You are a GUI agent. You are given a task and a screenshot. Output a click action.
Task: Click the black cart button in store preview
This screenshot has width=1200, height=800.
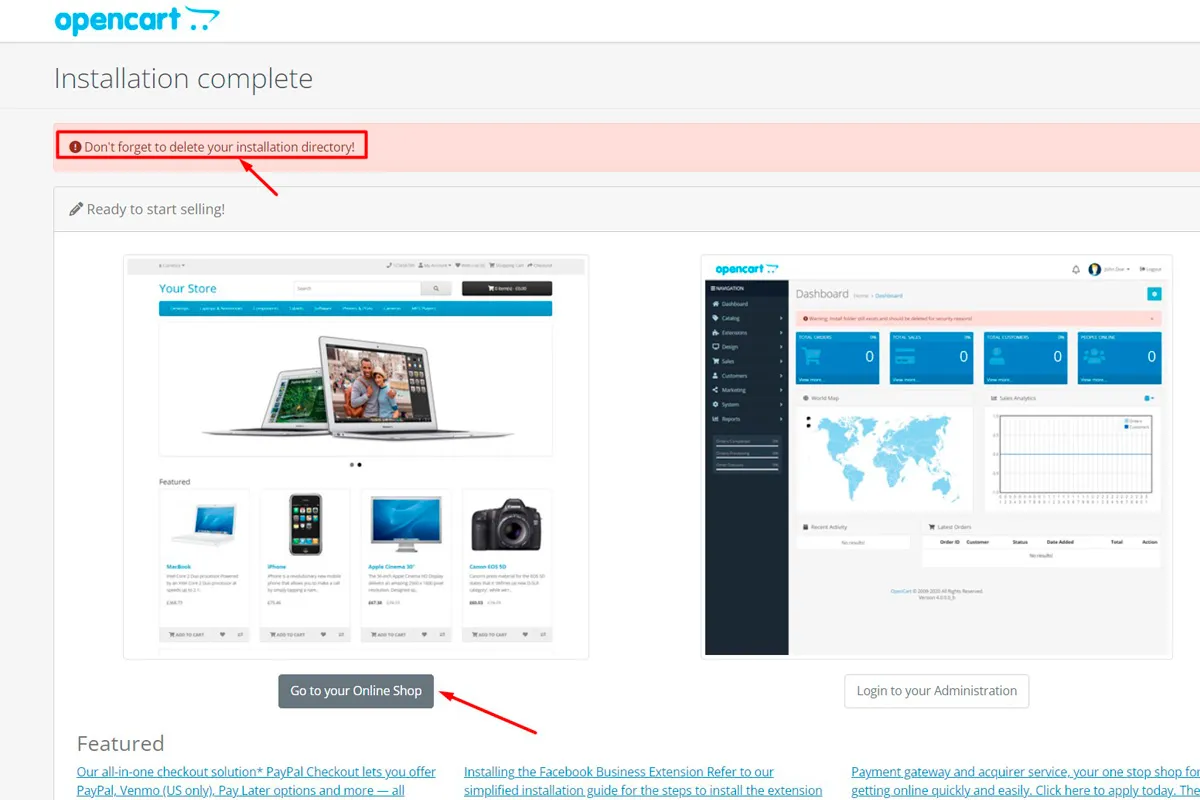tap(506, 289)
